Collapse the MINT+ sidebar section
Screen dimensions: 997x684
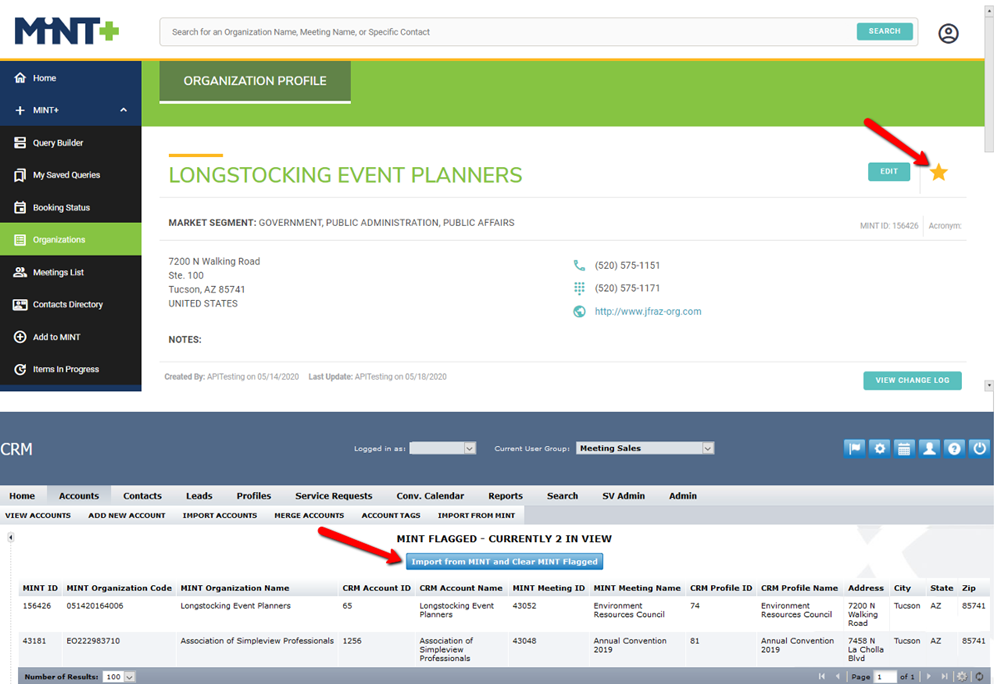pos(123,110)
